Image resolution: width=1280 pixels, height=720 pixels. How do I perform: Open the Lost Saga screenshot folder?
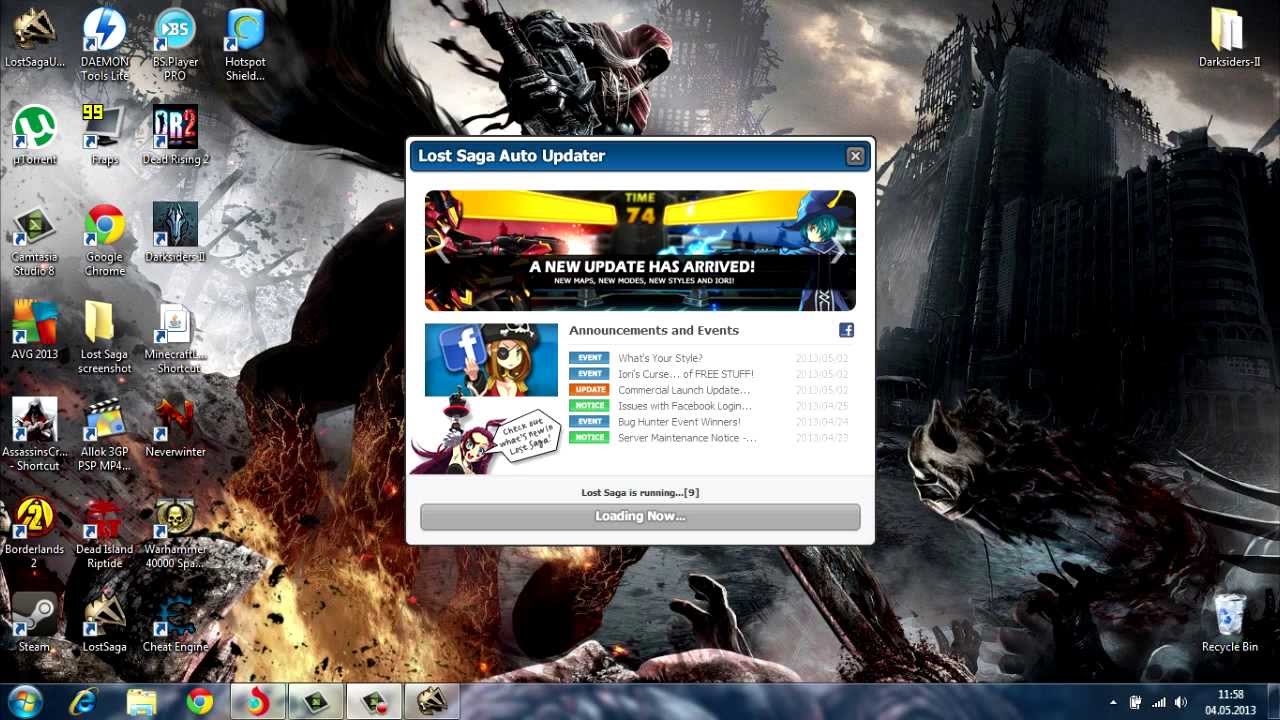(x=104, y=337)
